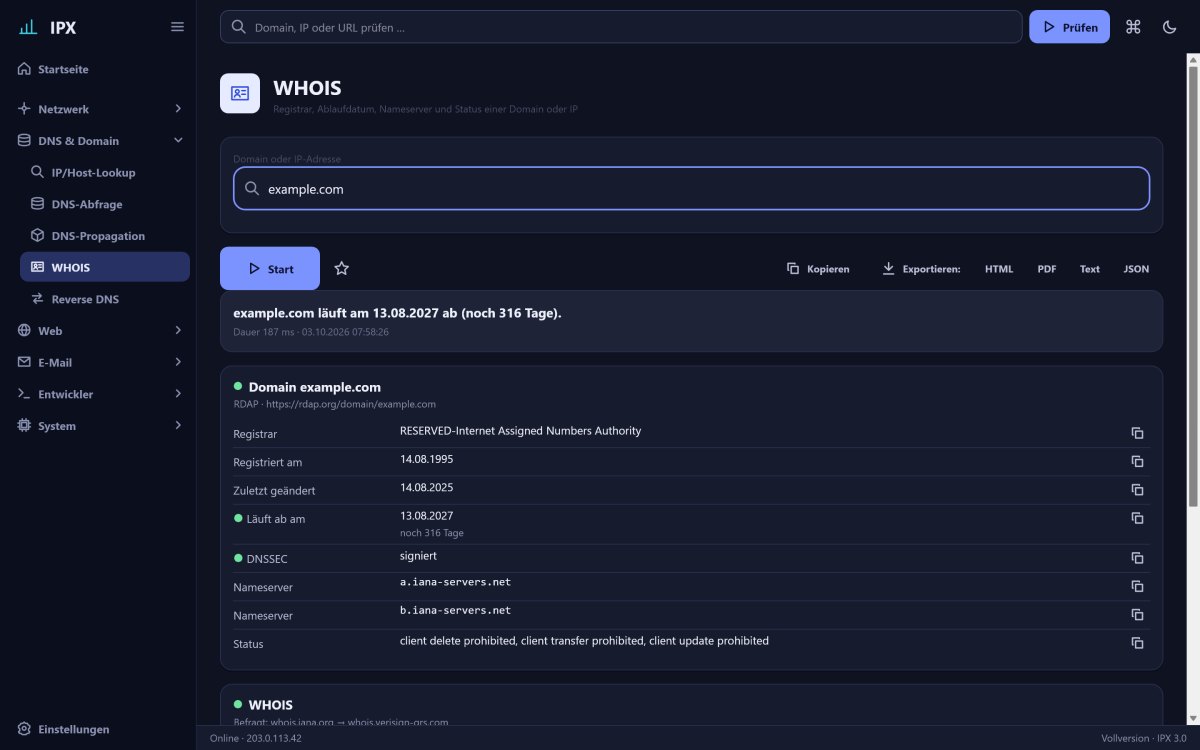Click the Web globe icon
This screenshot has height=750, width=1200.
[24, 330]
